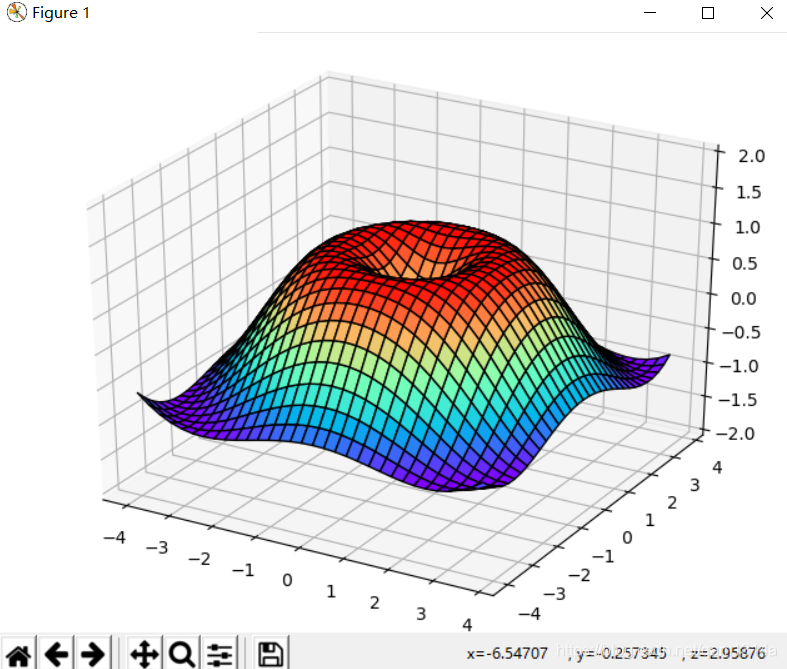Open the Configure subplots dialog
Image resolution: width=787 pixels, height=669 pixels.
tap(219, 654)
